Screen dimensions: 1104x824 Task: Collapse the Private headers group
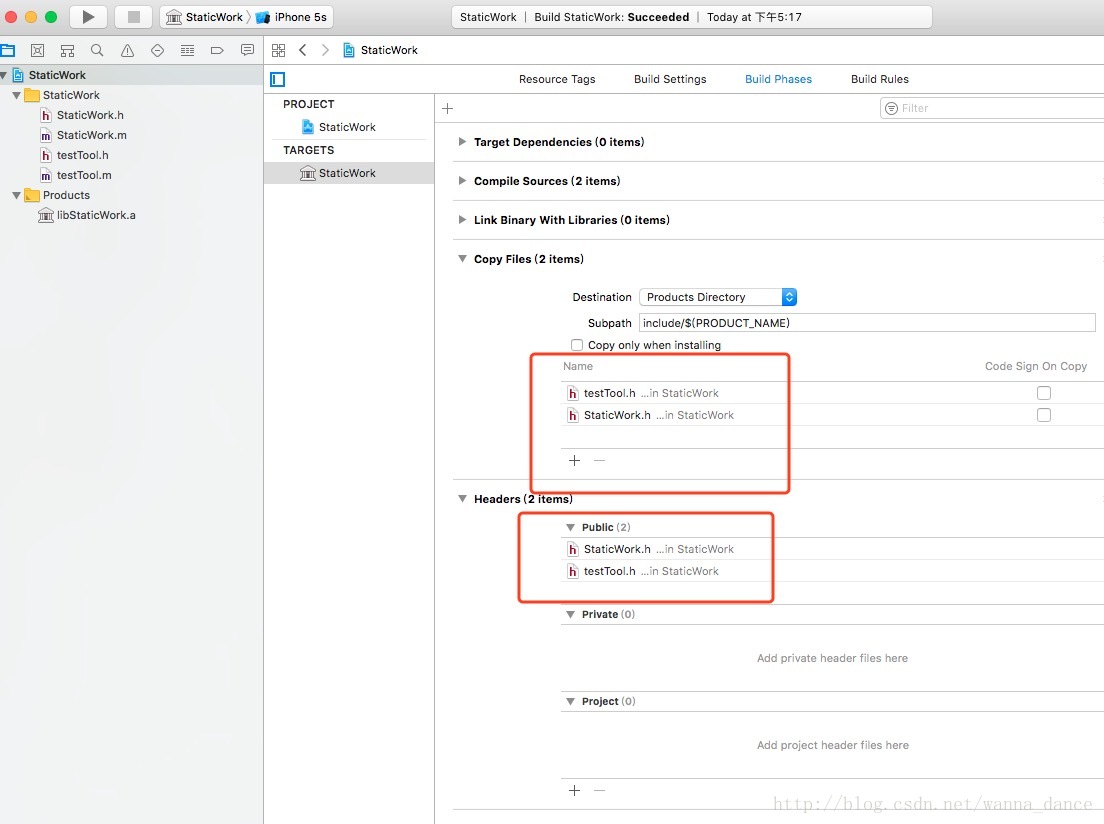tap(570, 615)
